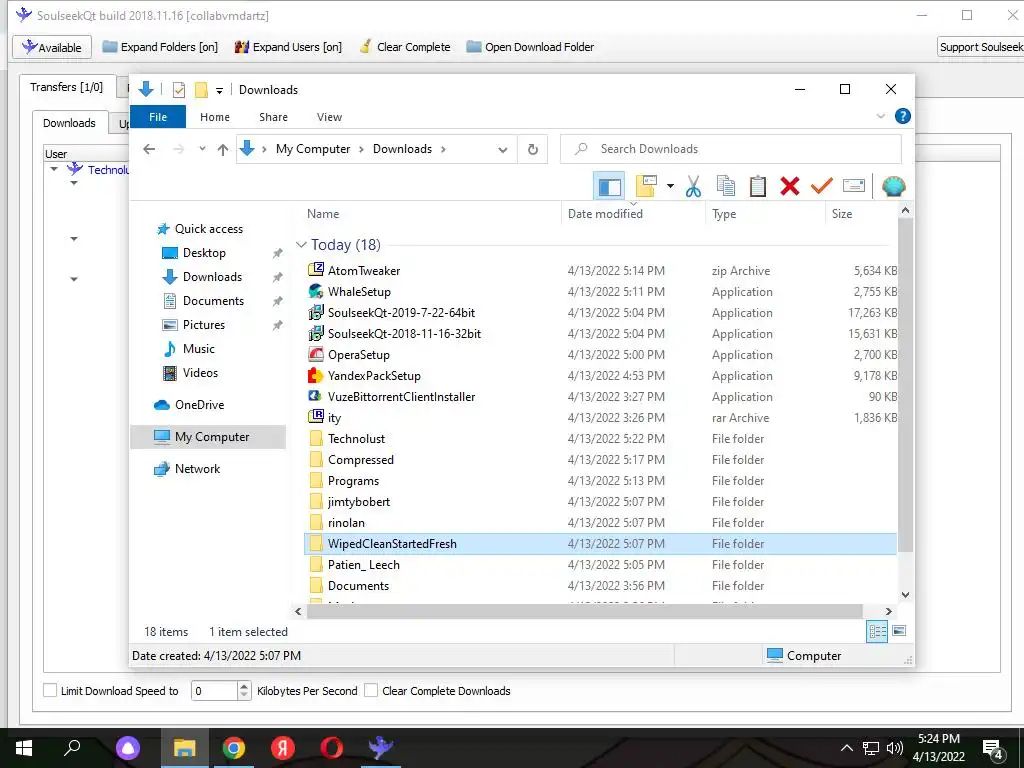This screenshot has height=768, width=1024.
Task: Click the red X Delete icon
Action: (x=790, y=187)
